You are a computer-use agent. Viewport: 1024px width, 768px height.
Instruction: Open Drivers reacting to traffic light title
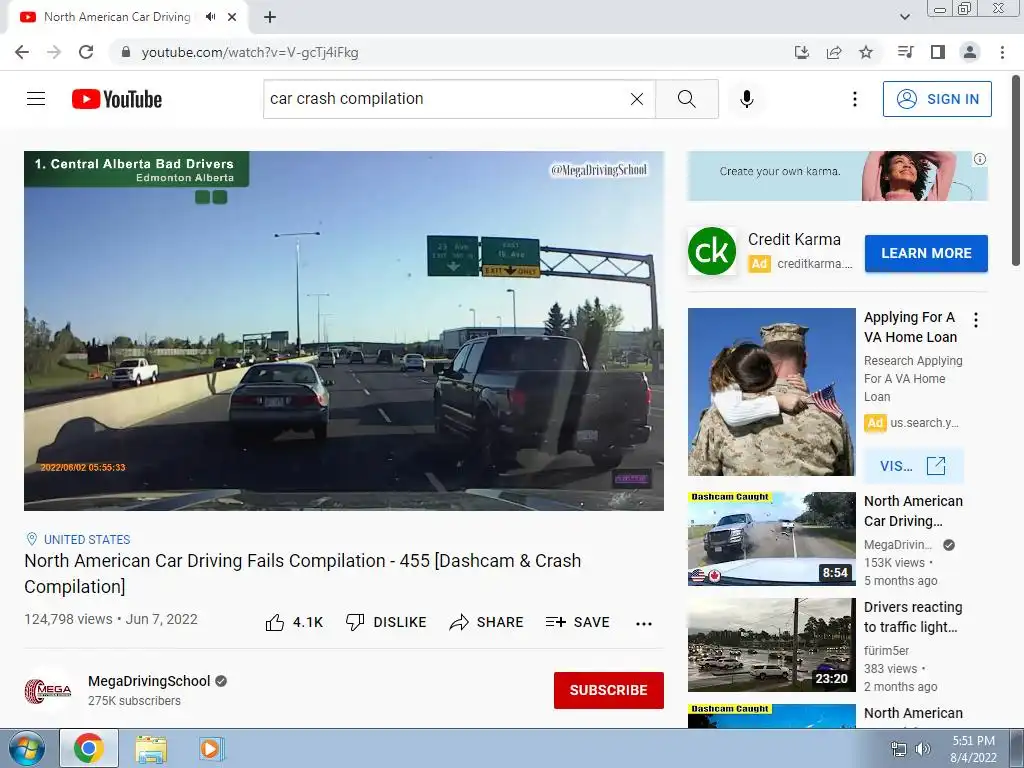(913, 616)
